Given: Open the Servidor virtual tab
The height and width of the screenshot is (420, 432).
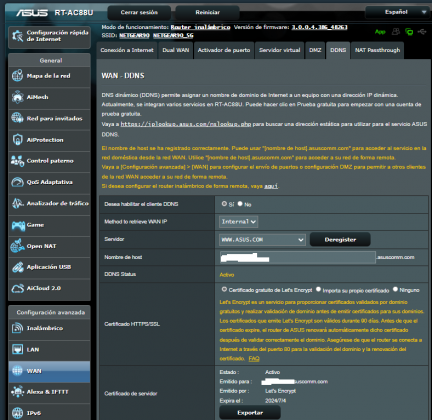Looking at the screenshot, I should (x=280, y=50).
